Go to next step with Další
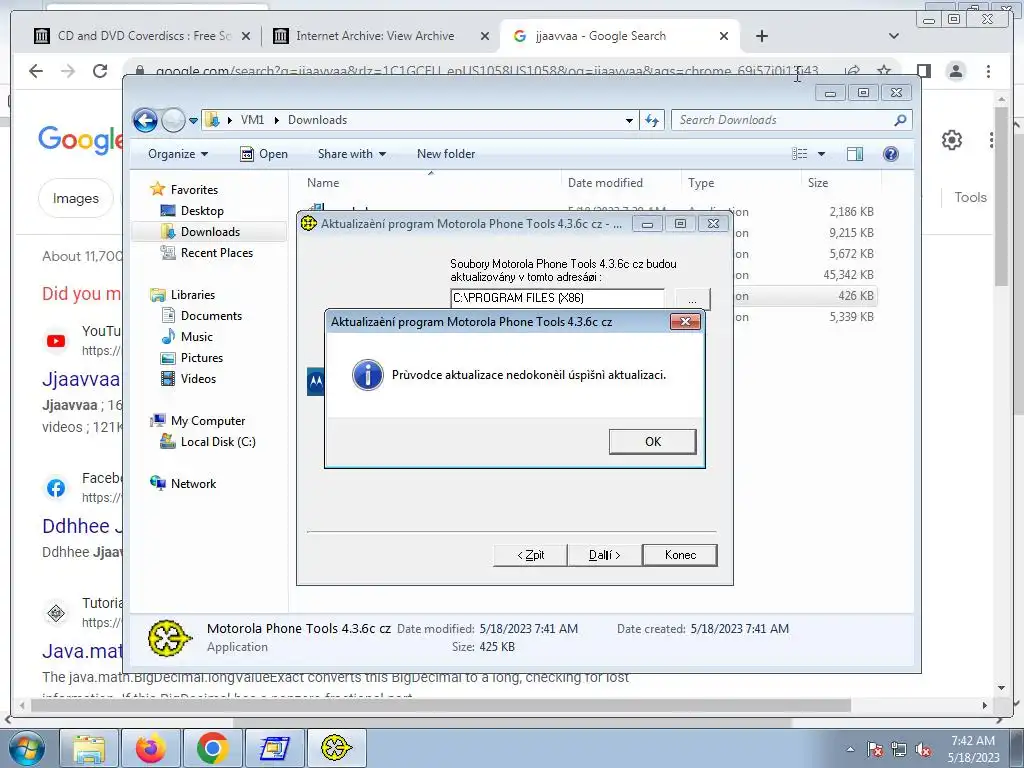 click(605, 555)
